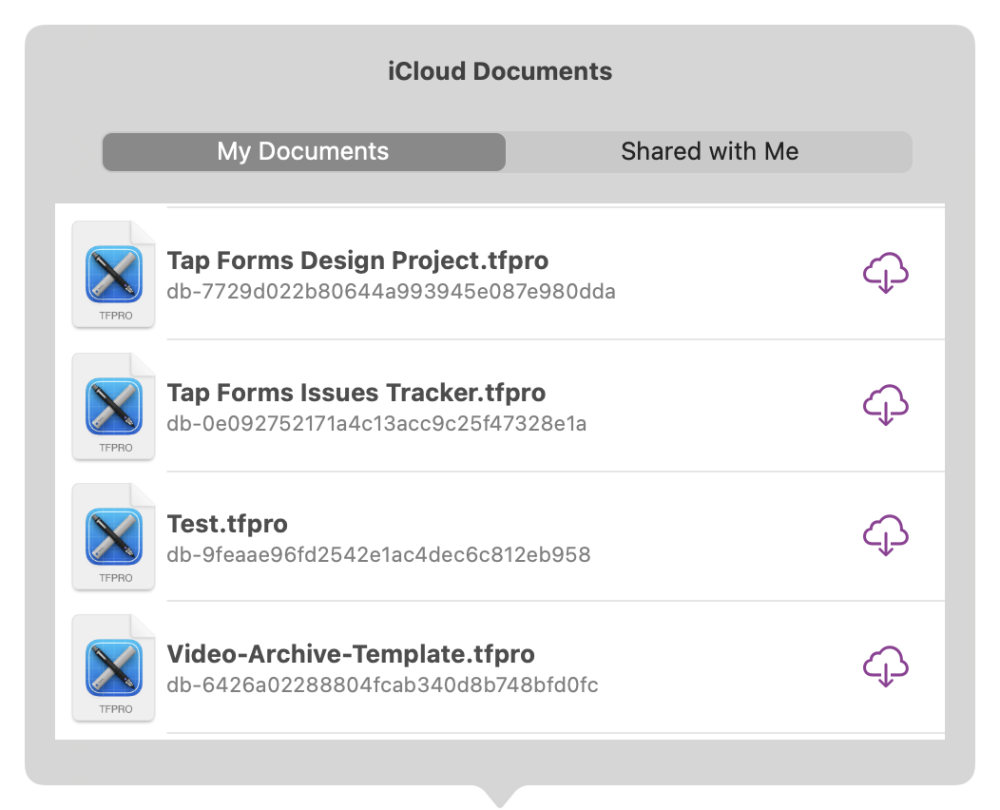Image resolution: width=1000 pixels, height=810 pixels.
Task: Click the iCloud Documents dialog title
Action: 500,71
